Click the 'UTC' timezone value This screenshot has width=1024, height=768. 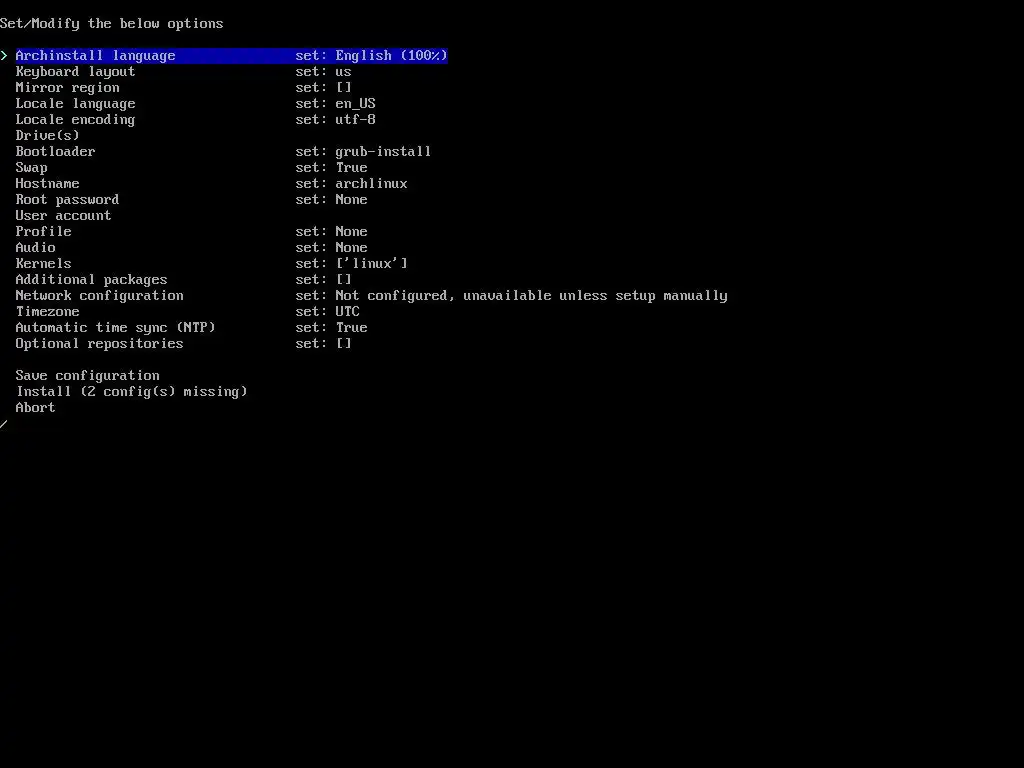(347, 312)
